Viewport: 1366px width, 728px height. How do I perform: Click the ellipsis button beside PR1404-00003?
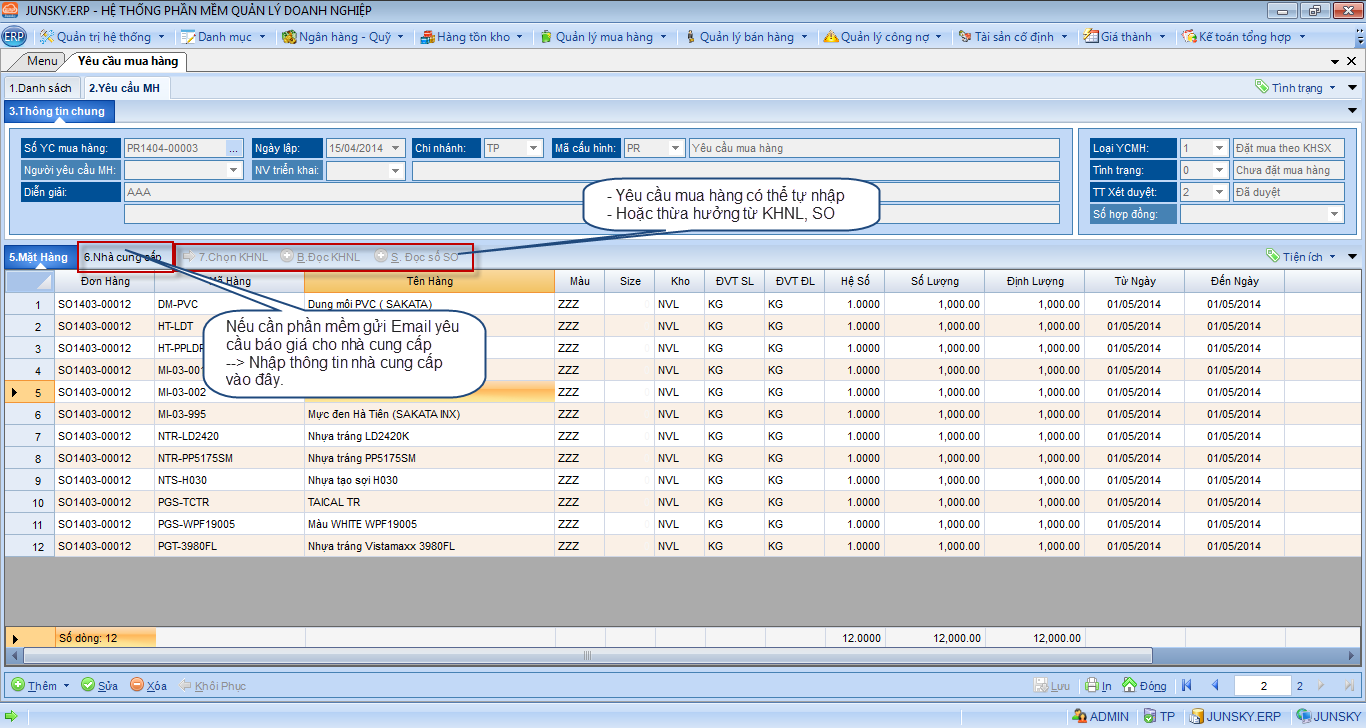234,148
